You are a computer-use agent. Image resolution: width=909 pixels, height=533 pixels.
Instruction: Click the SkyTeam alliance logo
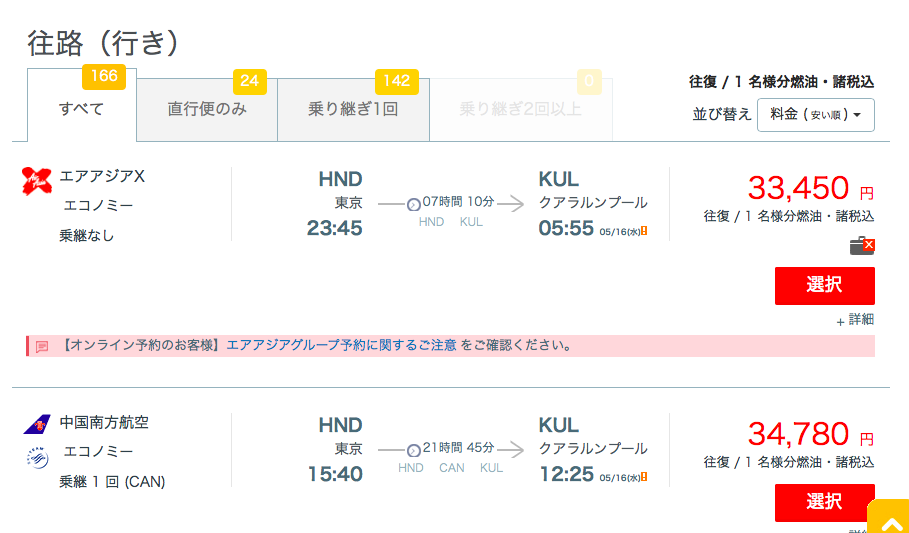coord(38,458)
